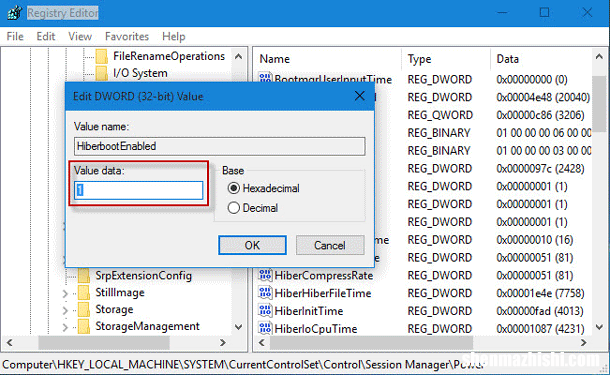610x375 pixels.
Task: Click the data 0x00001087 (4231)
Action: [540, 329]
